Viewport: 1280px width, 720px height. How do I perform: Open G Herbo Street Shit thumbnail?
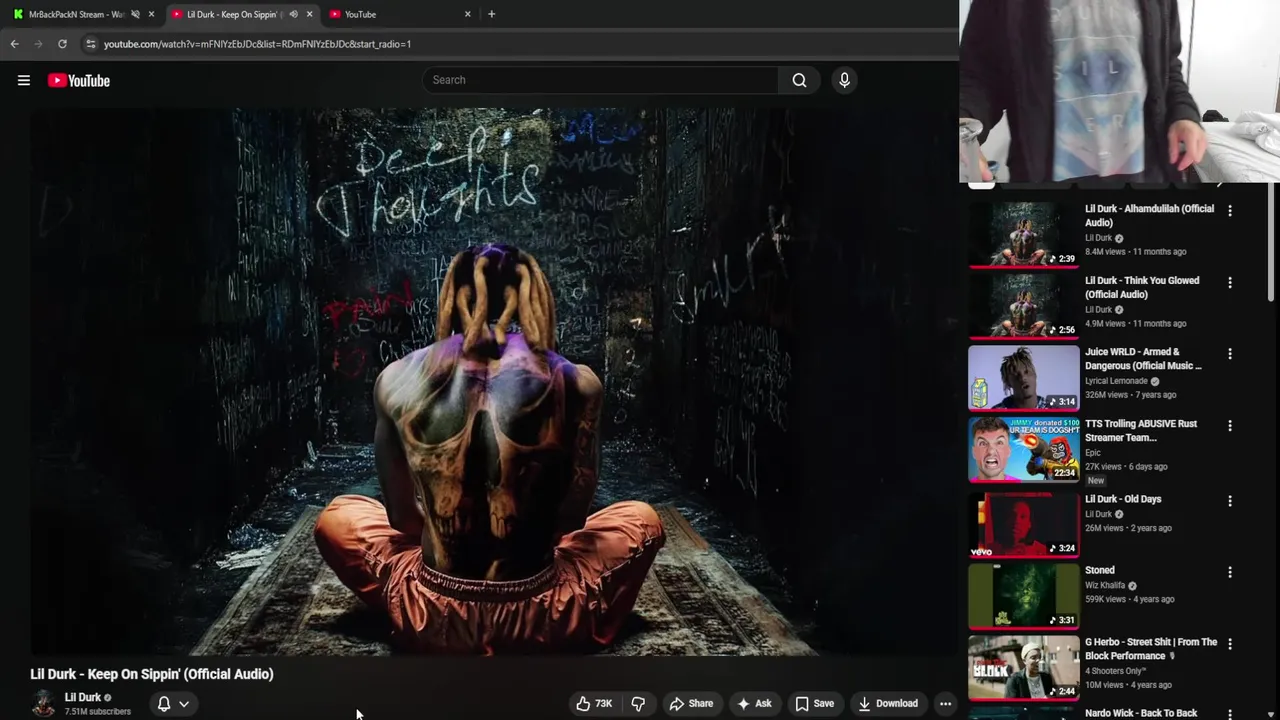tap(1024, 668)
